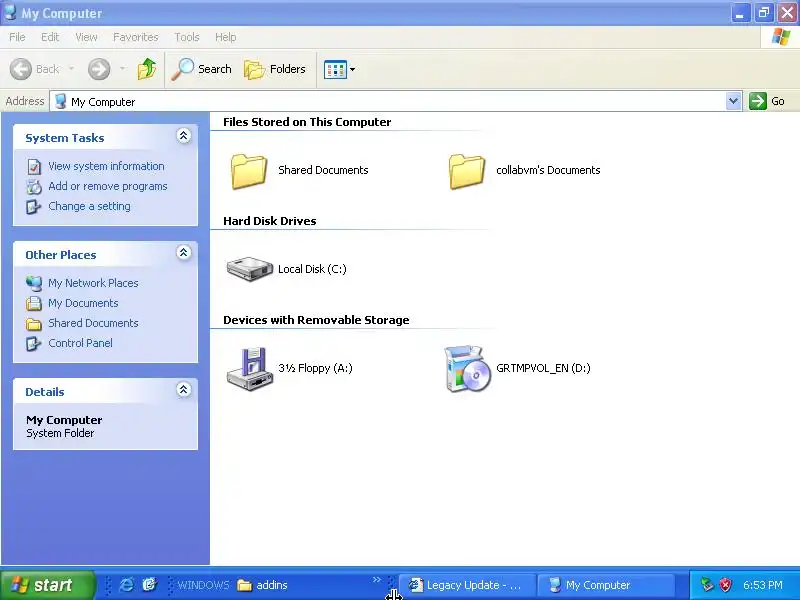This screenshot has height=600, width=800.
Task: Click the My Network Places icon
Action: click(34, 283)
